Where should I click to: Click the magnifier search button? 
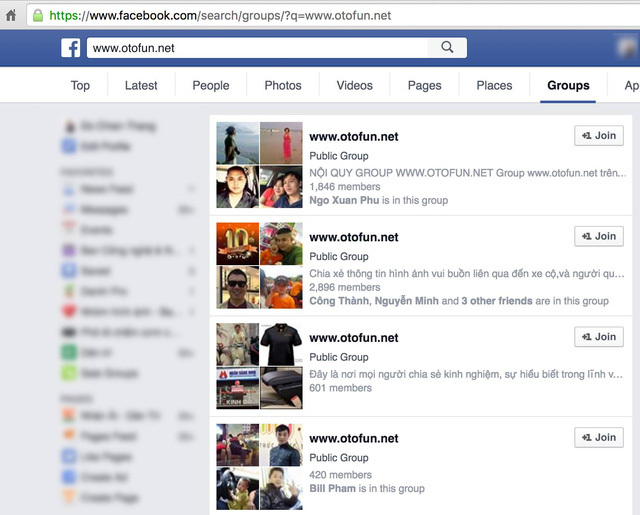[447, 47]
